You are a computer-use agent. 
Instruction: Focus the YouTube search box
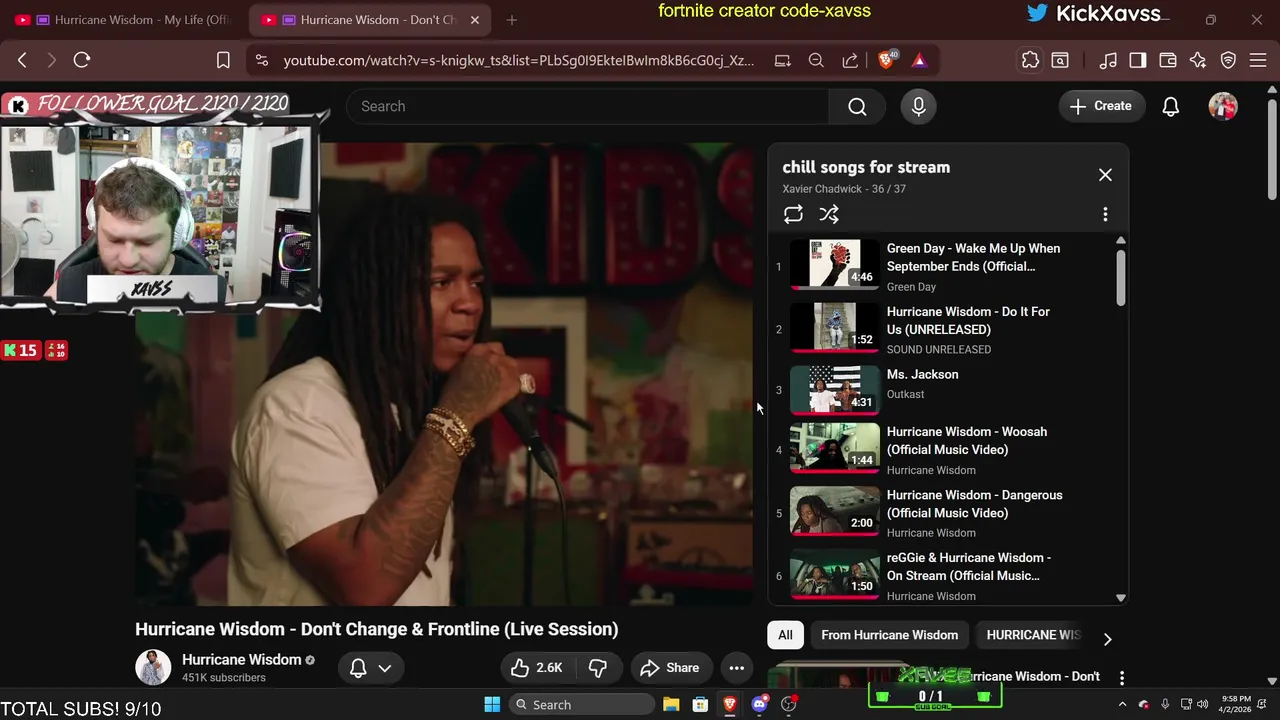coord(587,106)
